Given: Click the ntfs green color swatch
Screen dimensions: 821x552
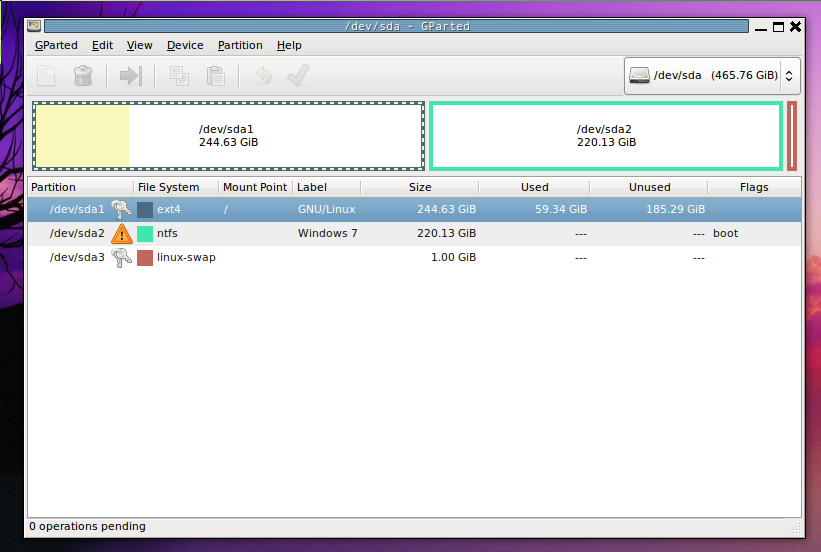Looking at the screenshot, I should click(x=145, y=234).
